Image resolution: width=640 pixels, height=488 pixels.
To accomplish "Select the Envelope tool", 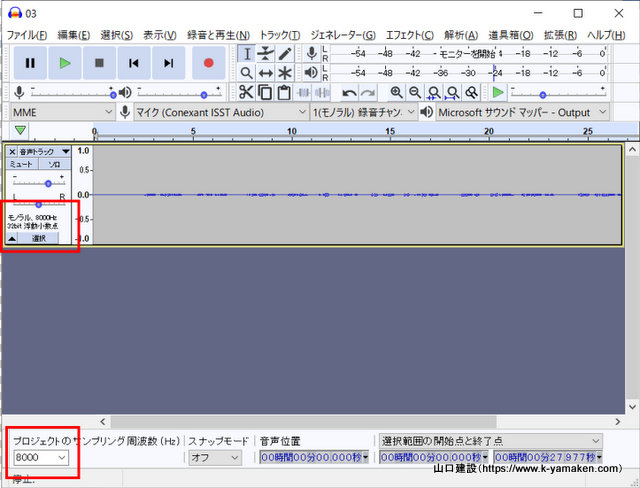I will coord(266,53).
